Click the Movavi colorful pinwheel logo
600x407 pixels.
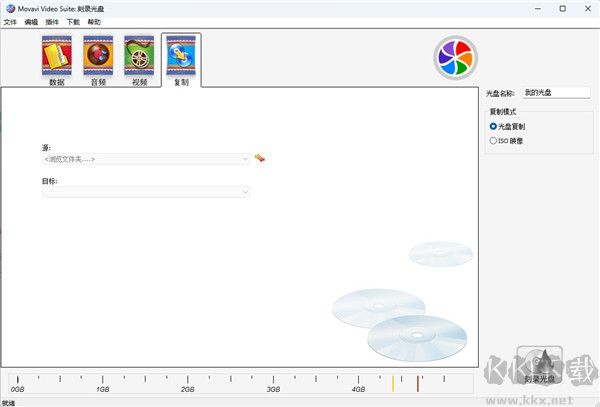455,58
